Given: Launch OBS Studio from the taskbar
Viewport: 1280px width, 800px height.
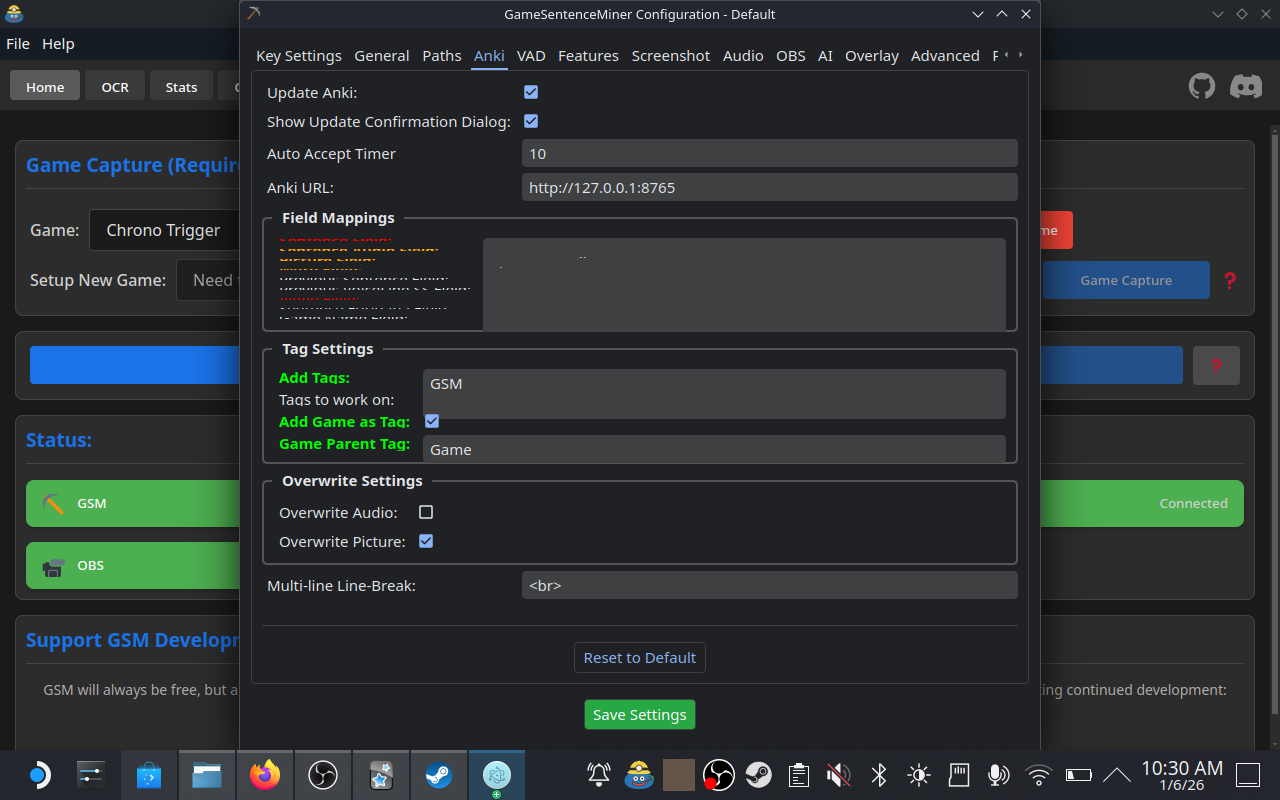Looking at the screenshot, I should pos(323,774).
